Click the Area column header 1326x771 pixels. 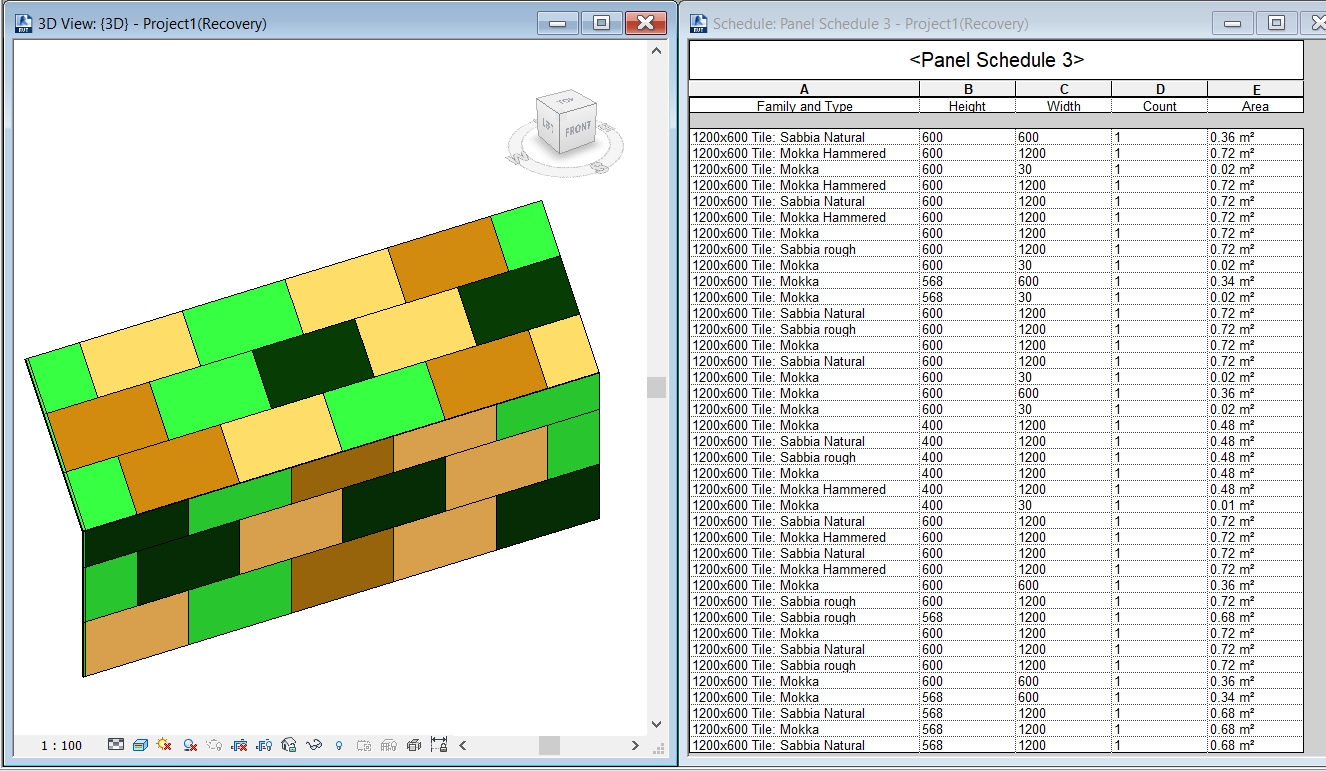[1255, 105]
